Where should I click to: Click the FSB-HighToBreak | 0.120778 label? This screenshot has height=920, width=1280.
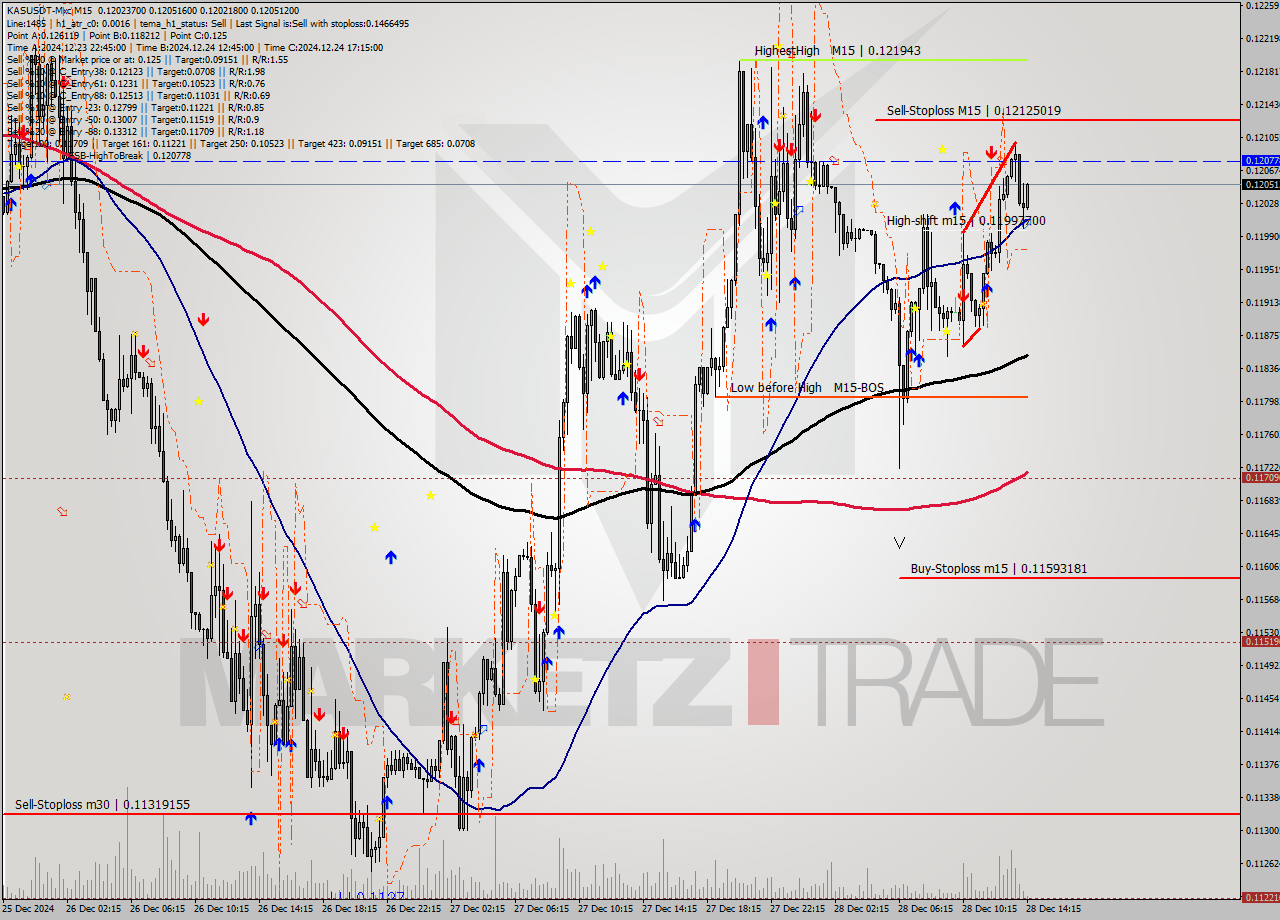[x=126, y=156]
